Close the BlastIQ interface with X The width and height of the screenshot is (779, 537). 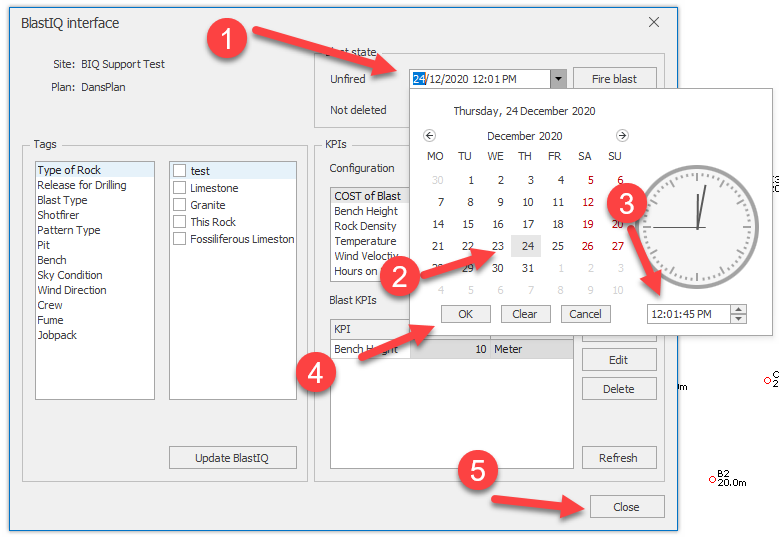[x=654, y=22]
